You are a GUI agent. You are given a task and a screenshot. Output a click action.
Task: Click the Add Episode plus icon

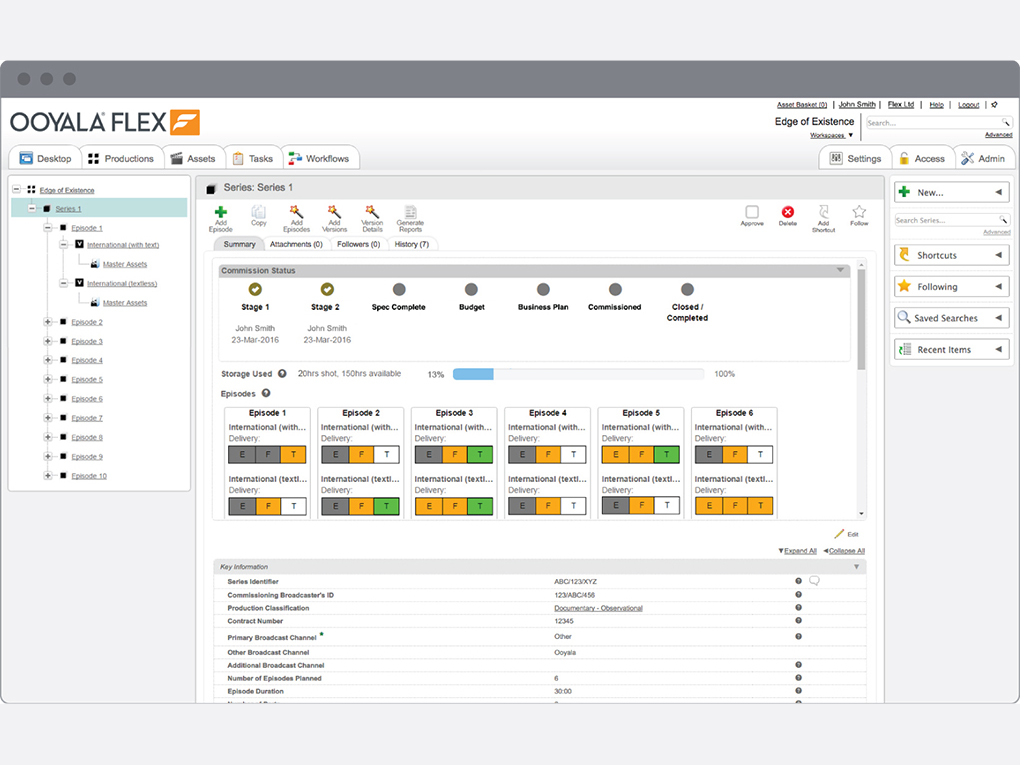tap(221, 212)
